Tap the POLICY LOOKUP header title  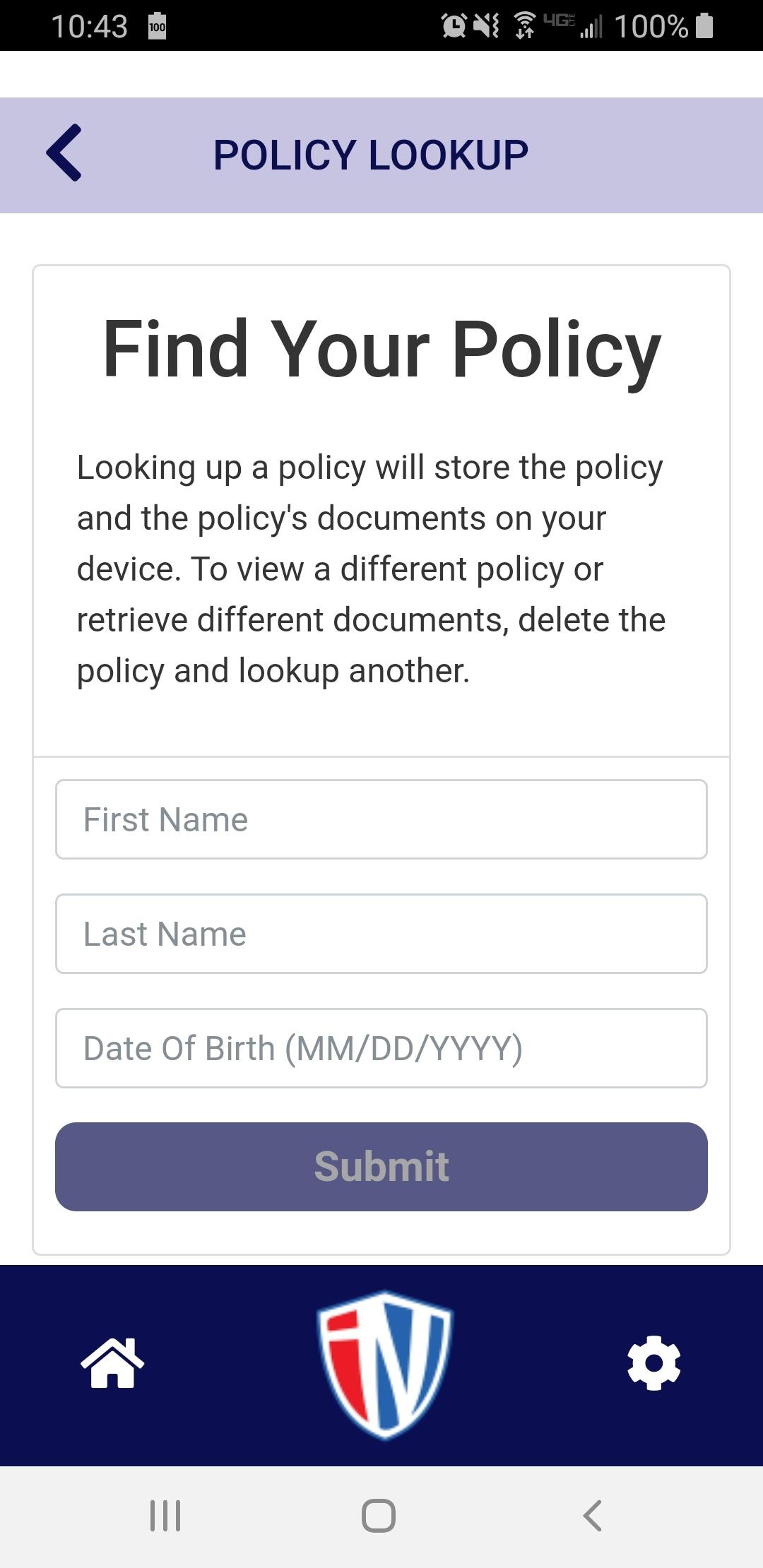coord(371,155)
